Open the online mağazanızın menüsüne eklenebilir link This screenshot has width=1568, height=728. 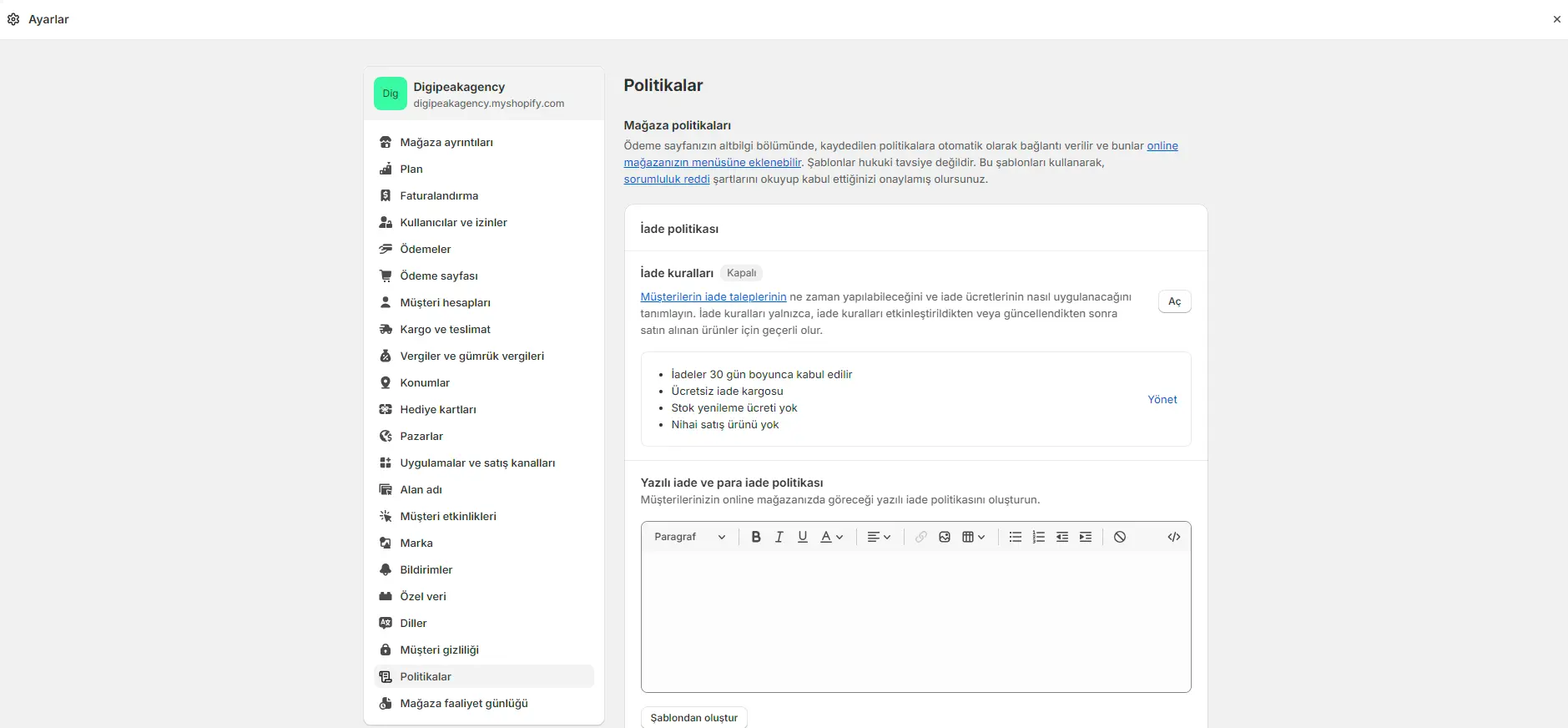click(713, 162)
